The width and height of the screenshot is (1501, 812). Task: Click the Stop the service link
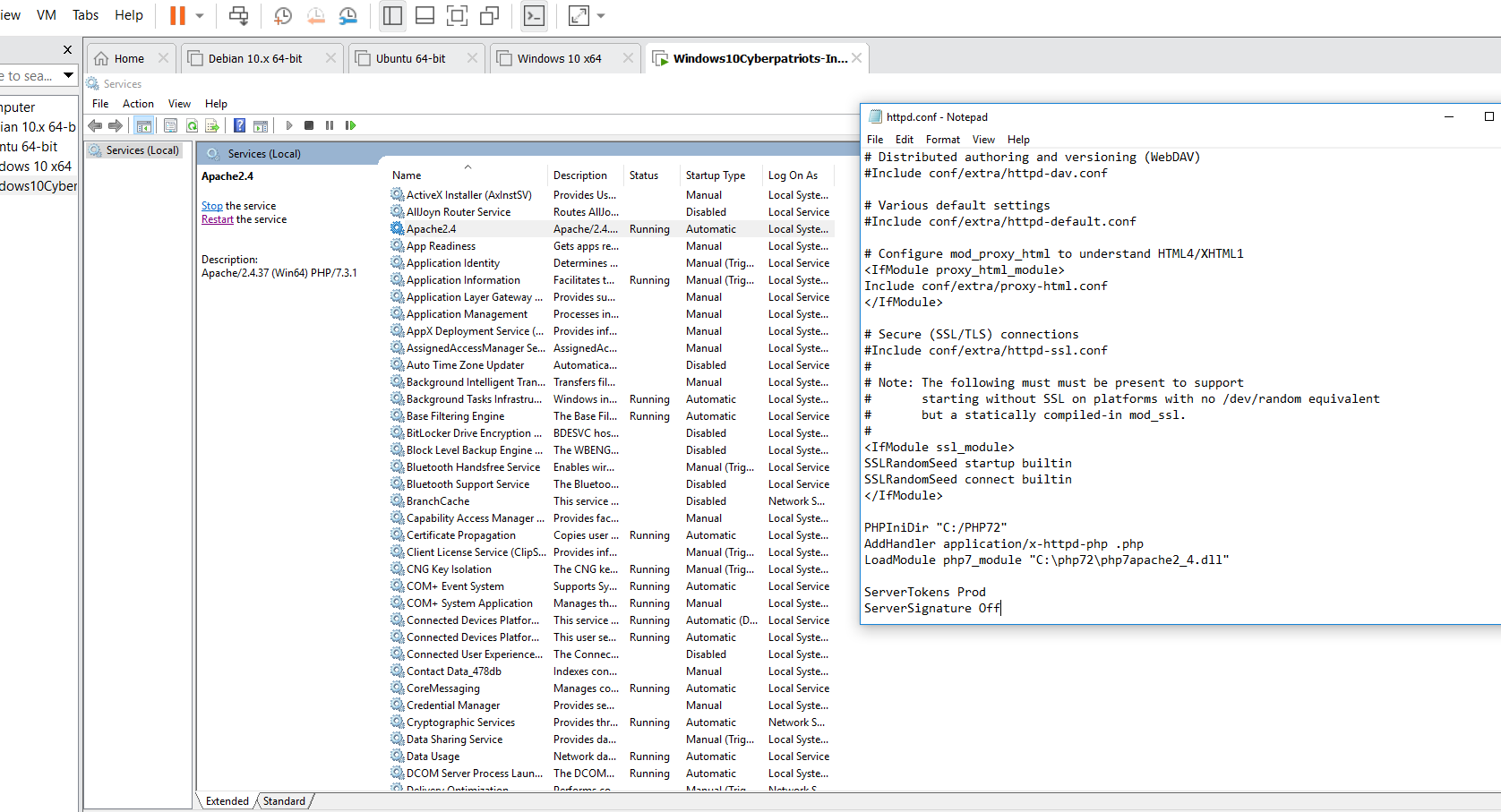[211, 206]
